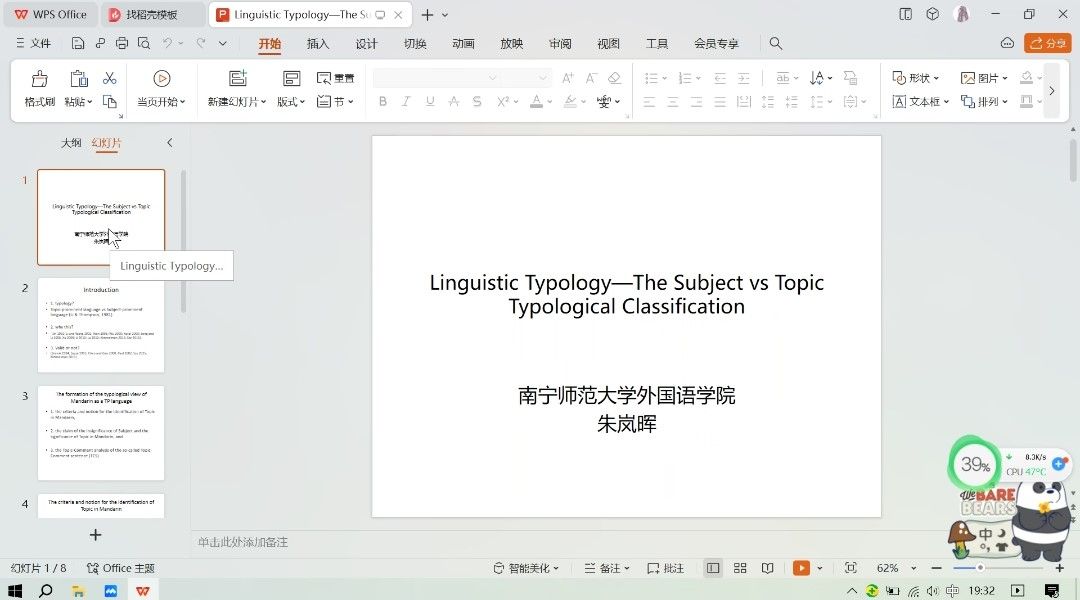1080x600 pixels.
Task: Start slideshow from current slide icon
Action: pos(161,79)
